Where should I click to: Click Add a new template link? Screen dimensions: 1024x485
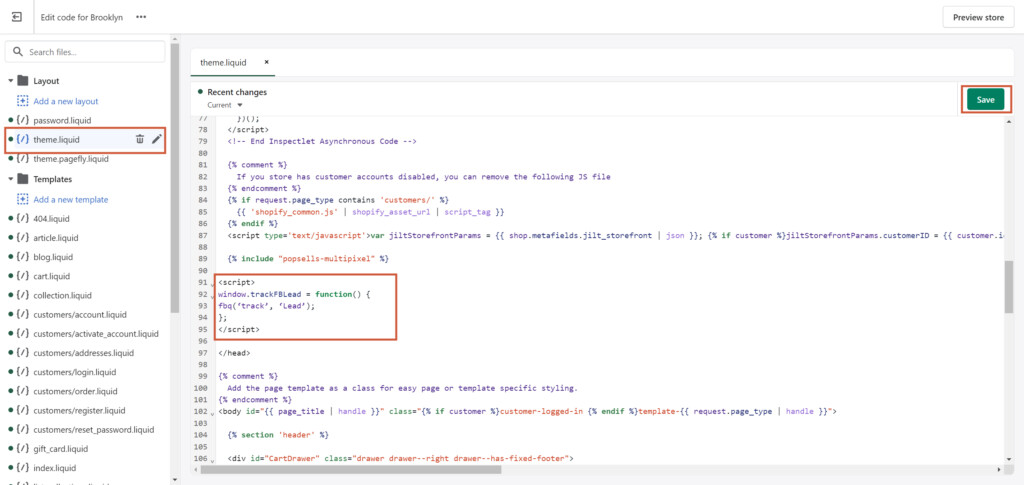71,199
